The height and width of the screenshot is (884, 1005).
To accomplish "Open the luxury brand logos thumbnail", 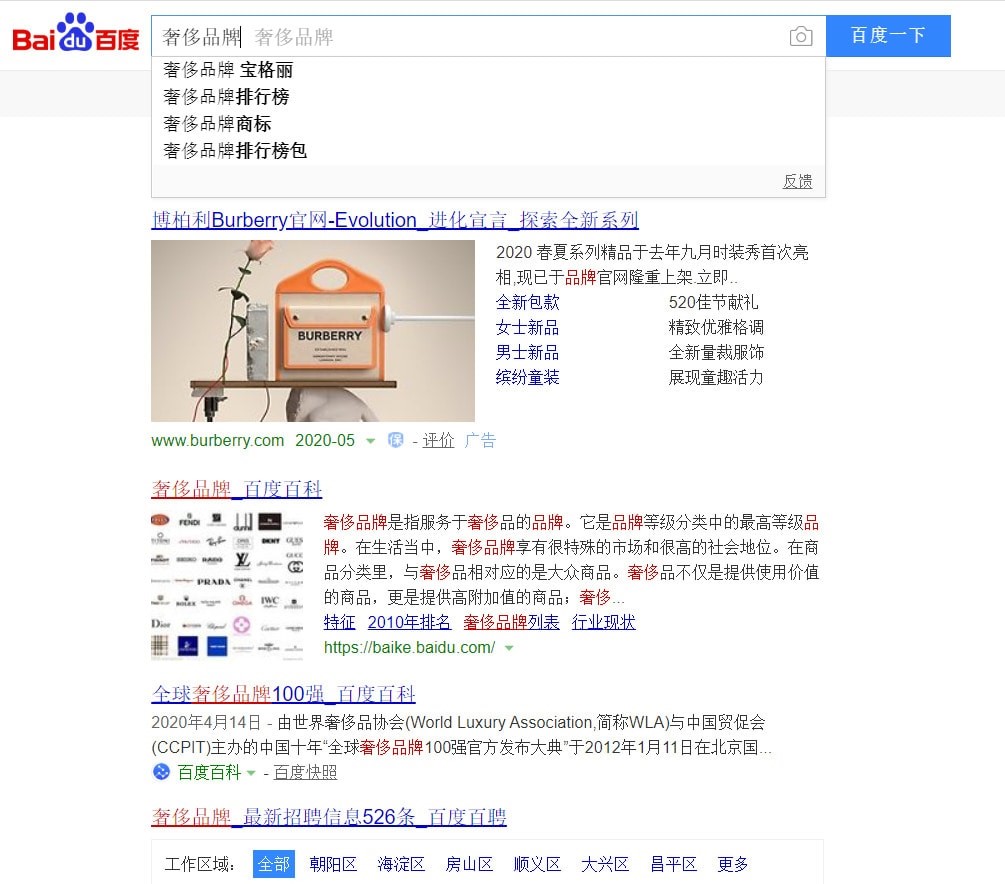I will click(x=227, y=585).
